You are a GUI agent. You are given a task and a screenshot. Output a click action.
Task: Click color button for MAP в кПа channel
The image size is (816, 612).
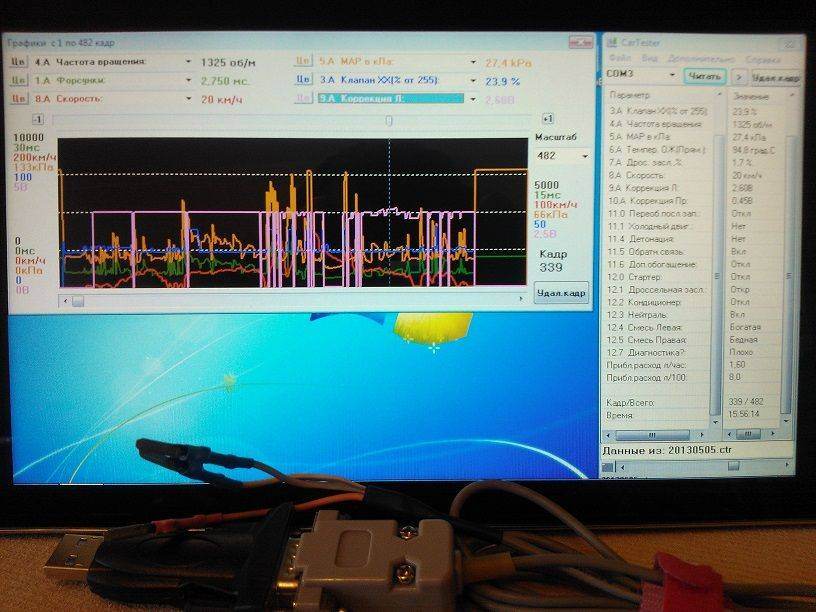pyautogui.click(x=303, y=61)
